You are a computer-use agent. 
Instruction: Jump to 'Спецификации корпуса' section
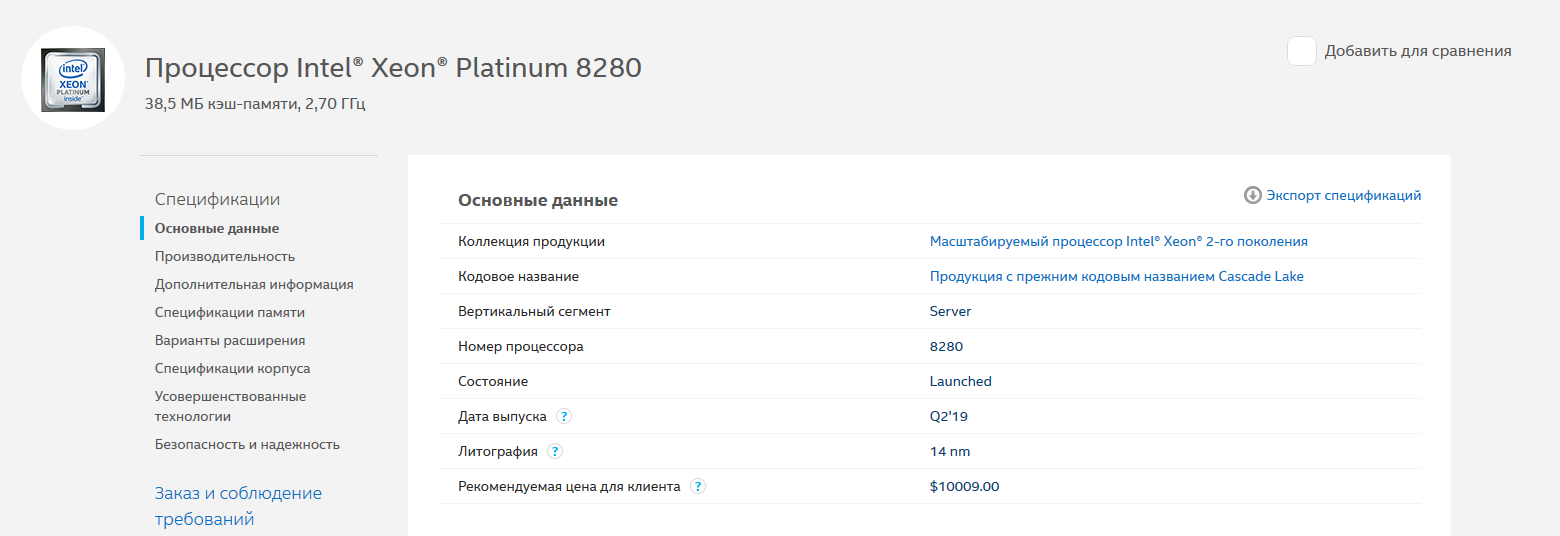click(x=233, y=368)
